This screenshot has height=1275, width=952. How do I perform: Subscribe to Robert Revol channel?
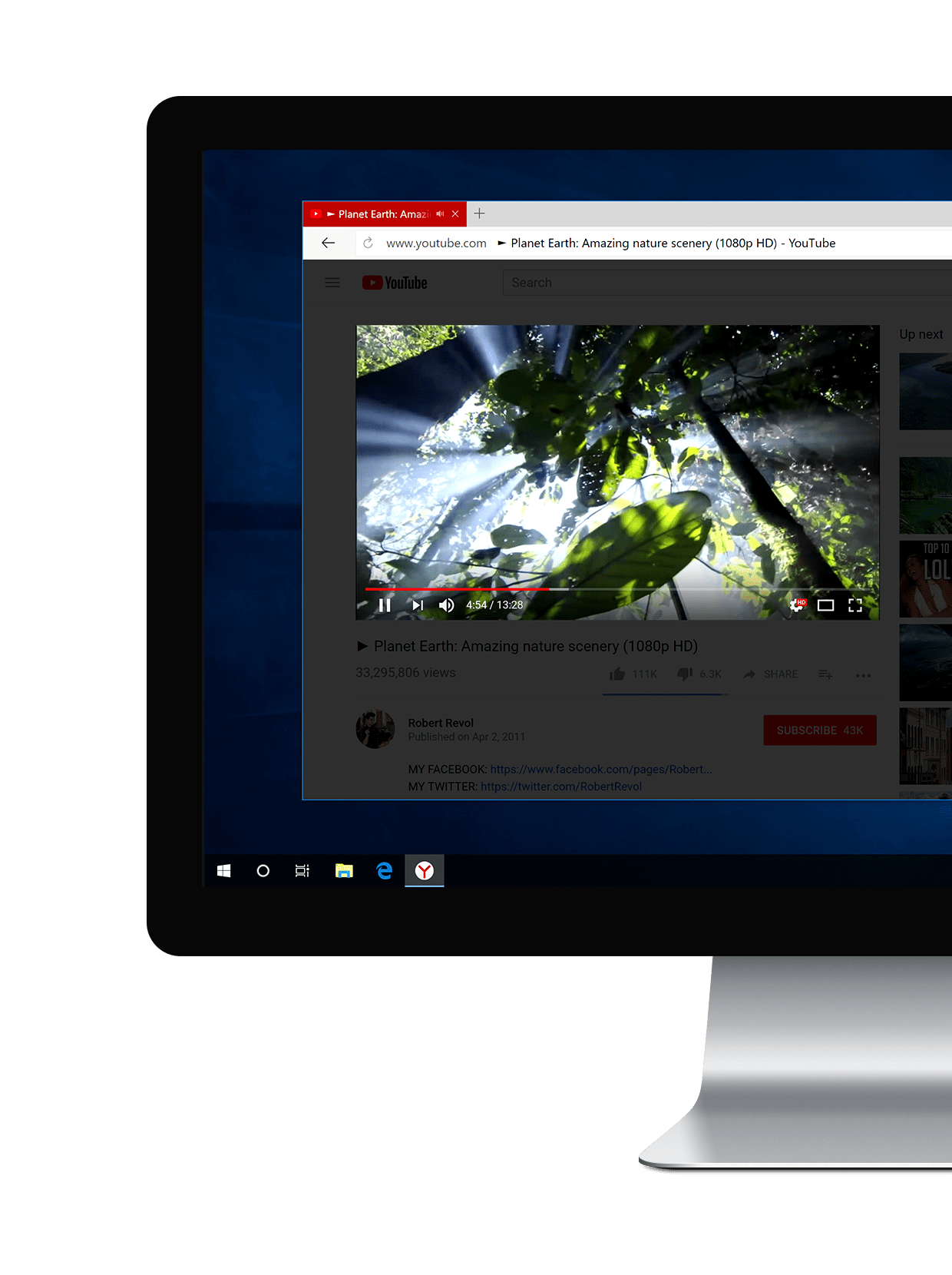click(x=820, y=730)
